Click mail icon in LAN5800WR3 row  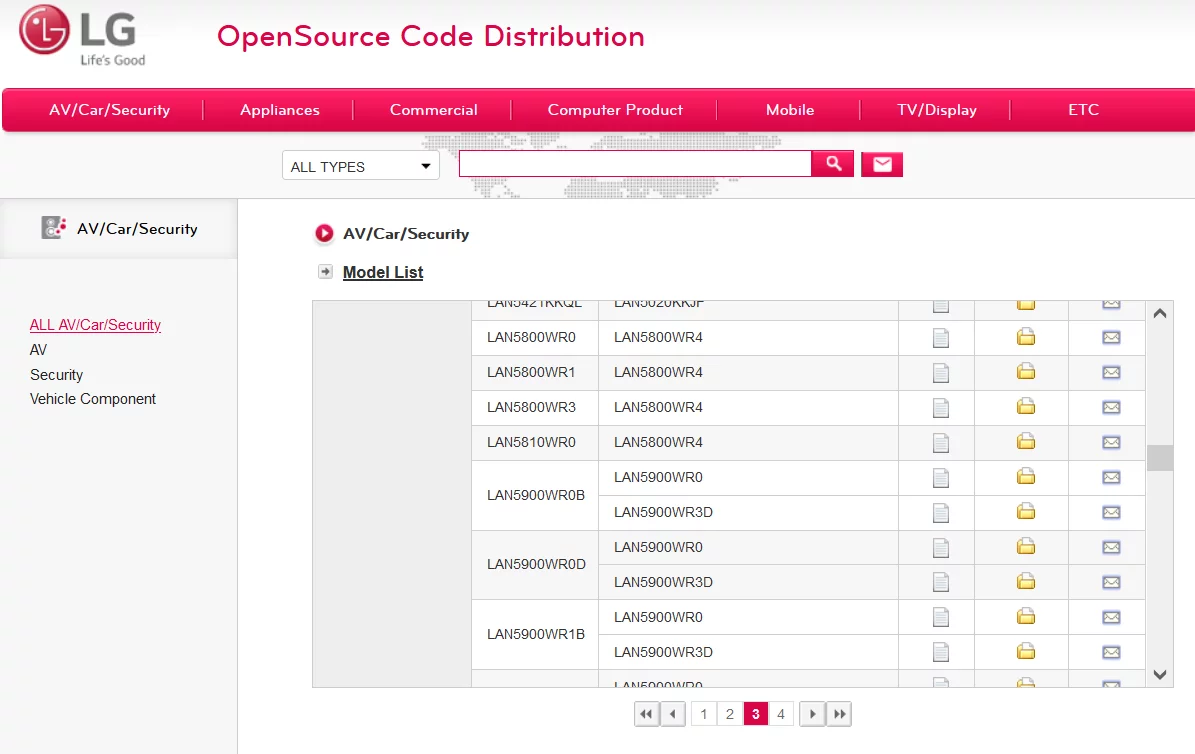click(1111, 407)
